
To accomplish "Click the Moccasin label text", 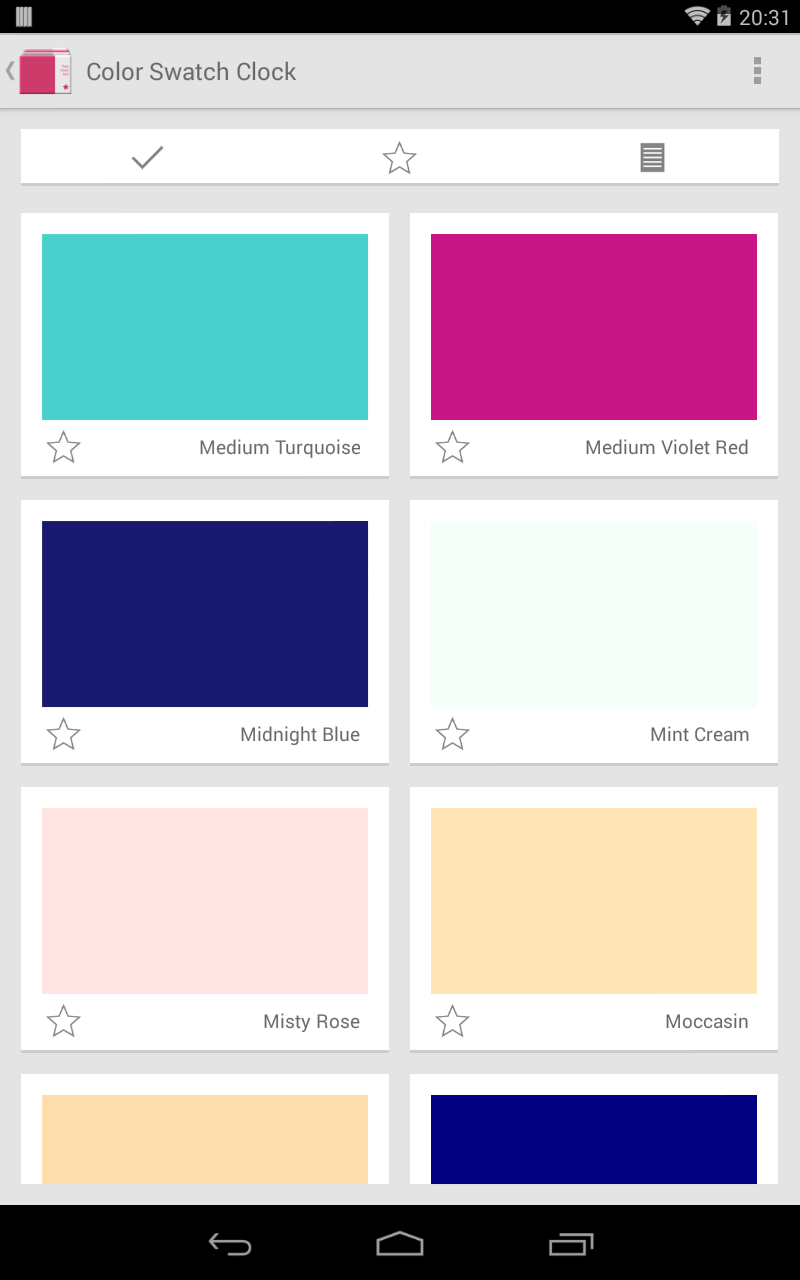I will point(706,1021).
